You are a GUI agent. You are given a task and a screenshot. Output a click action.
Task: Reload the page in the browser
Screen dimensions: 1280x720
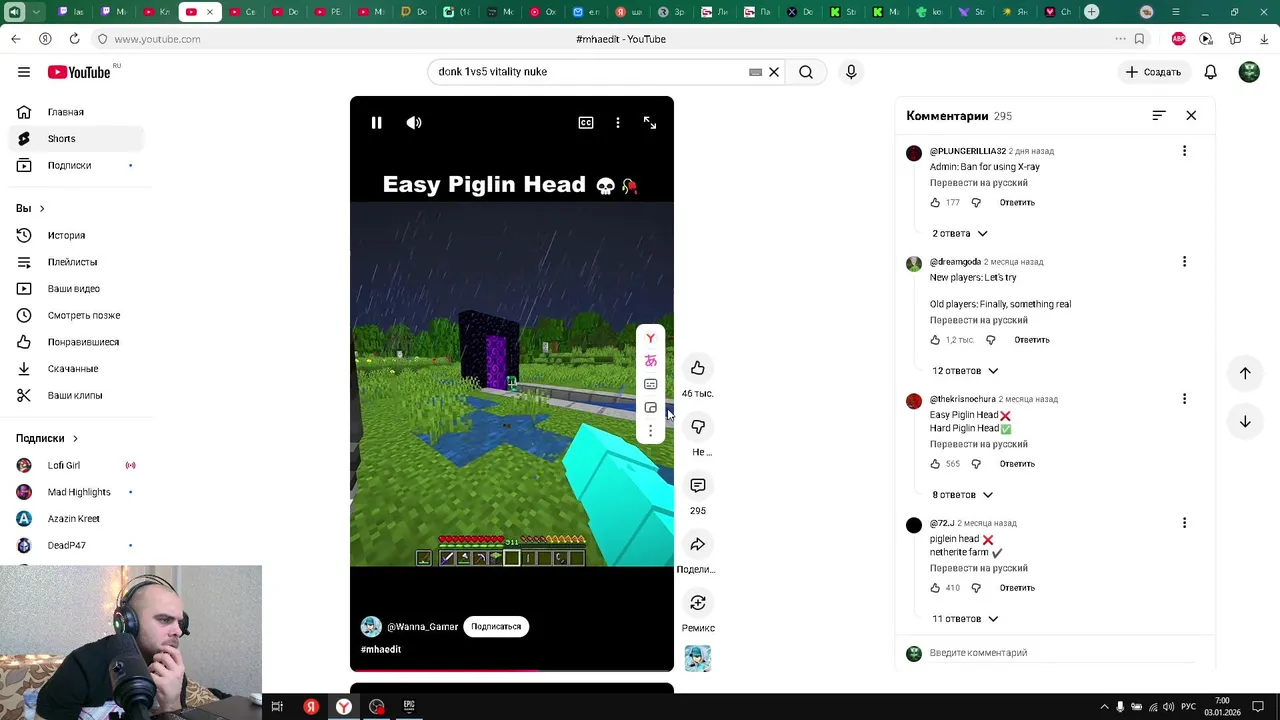74,39
